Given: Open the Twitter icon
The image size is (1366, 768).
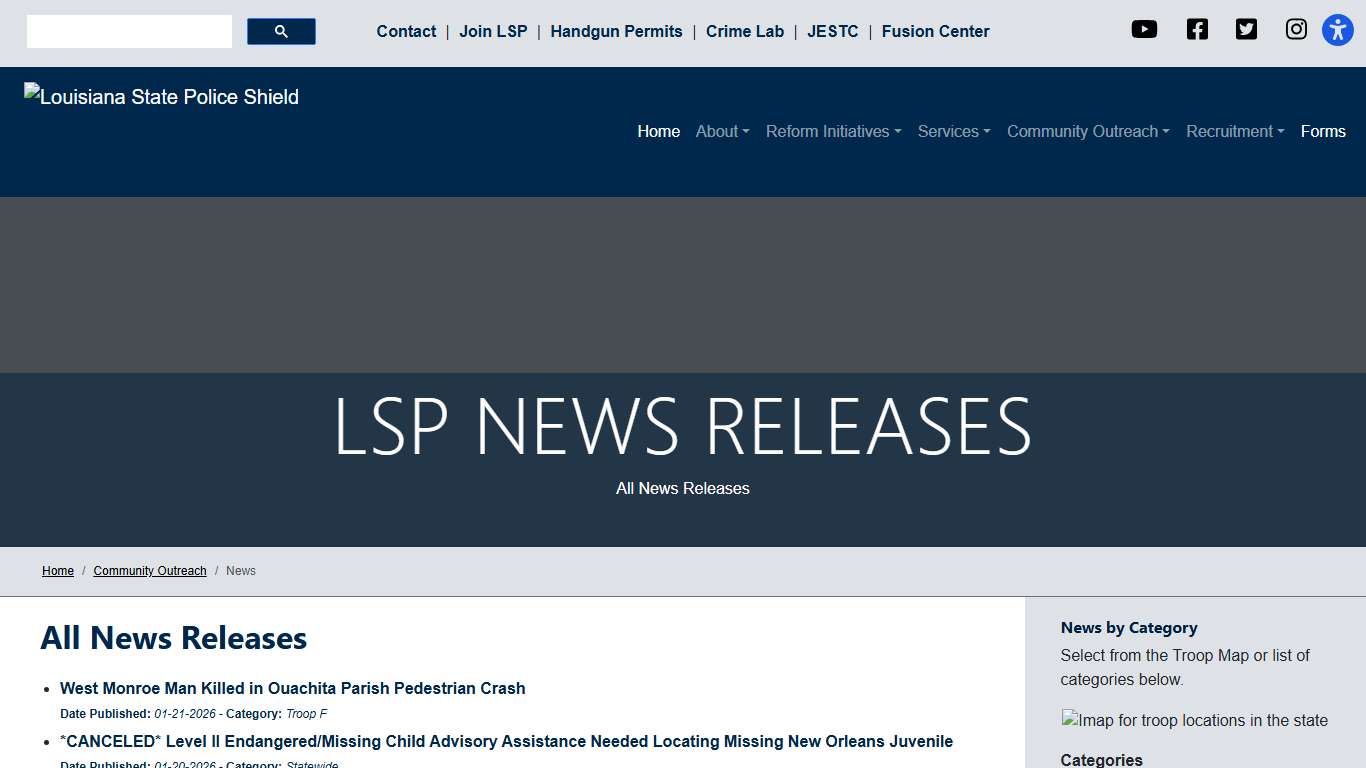Looking at the screenshot, I should [x=1246, y=29].
